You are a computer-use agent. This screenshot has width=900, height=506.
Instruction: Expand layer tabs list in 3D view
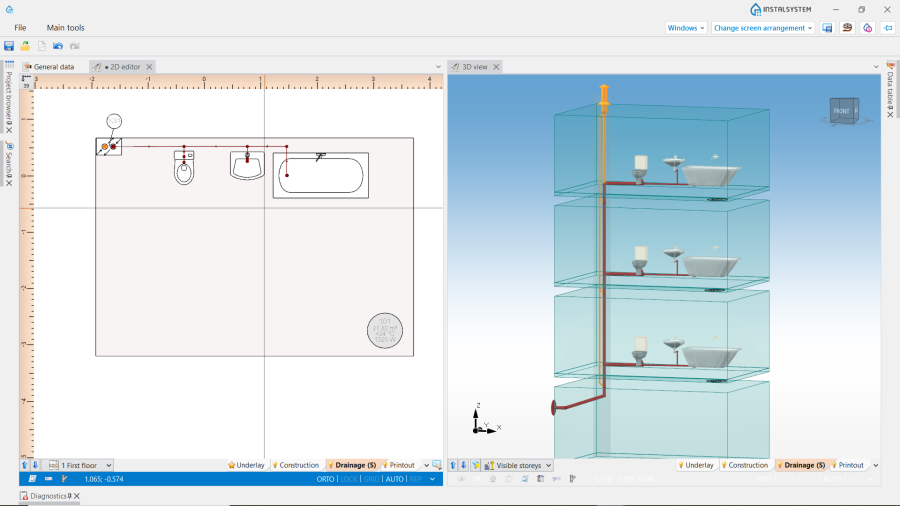point(875,465)
